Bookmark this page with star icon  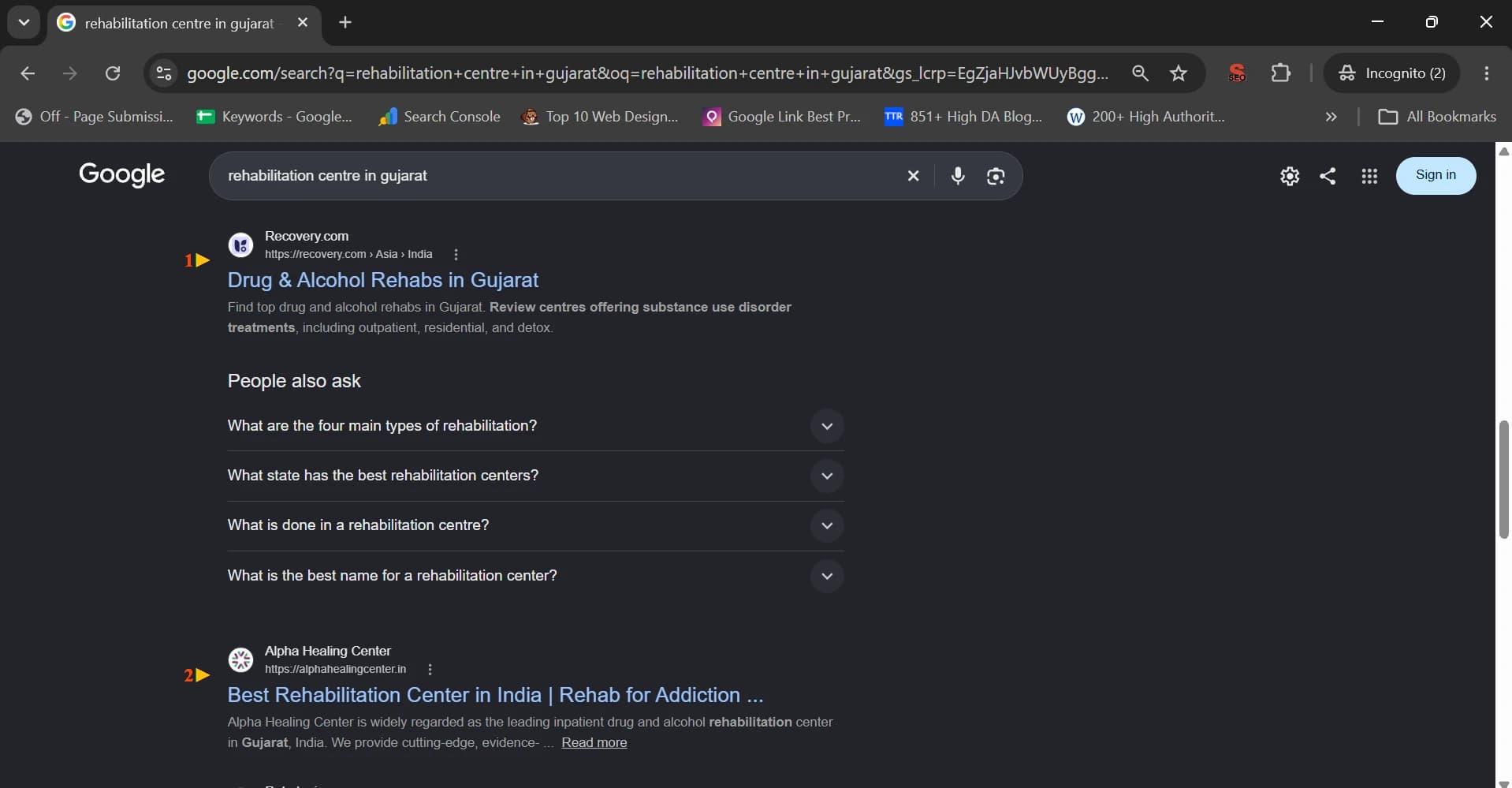[1179, 73]
